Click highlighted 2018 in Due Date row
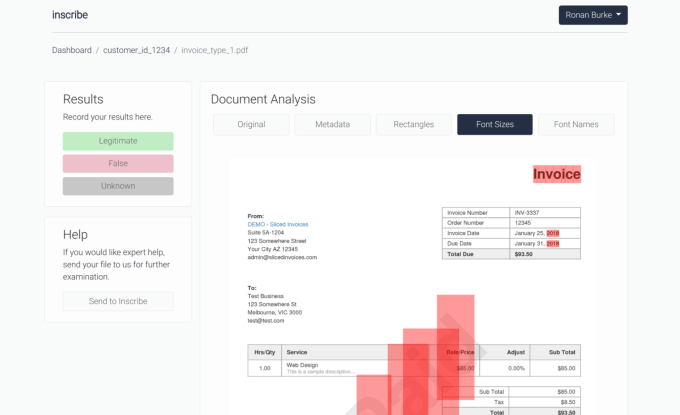Image resolution: width=680 pixels, height=415 pixels. tap(553, 243)
